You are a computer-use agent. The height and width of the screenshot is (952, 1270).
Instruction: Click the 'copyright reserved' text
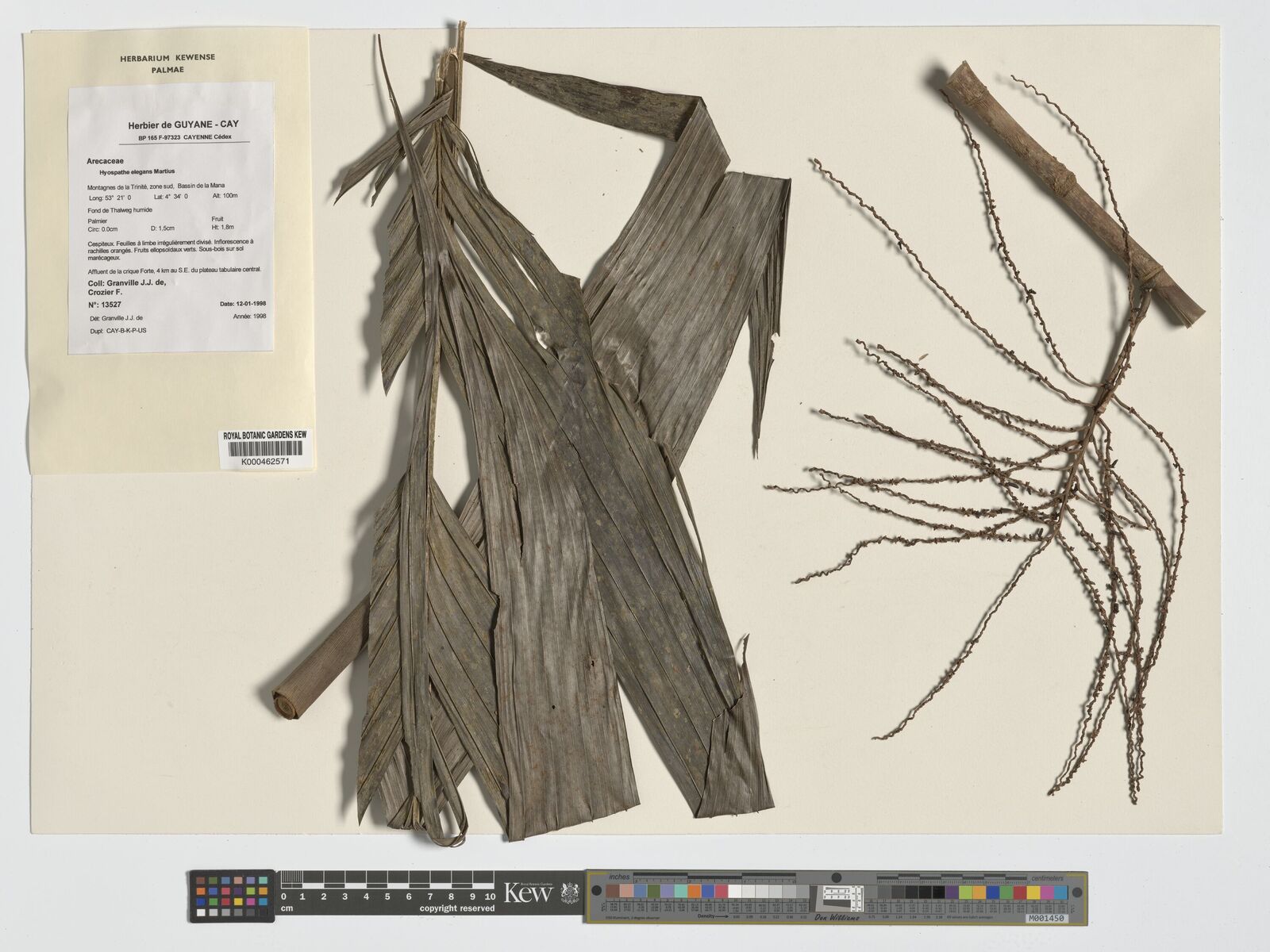[456, 908]
